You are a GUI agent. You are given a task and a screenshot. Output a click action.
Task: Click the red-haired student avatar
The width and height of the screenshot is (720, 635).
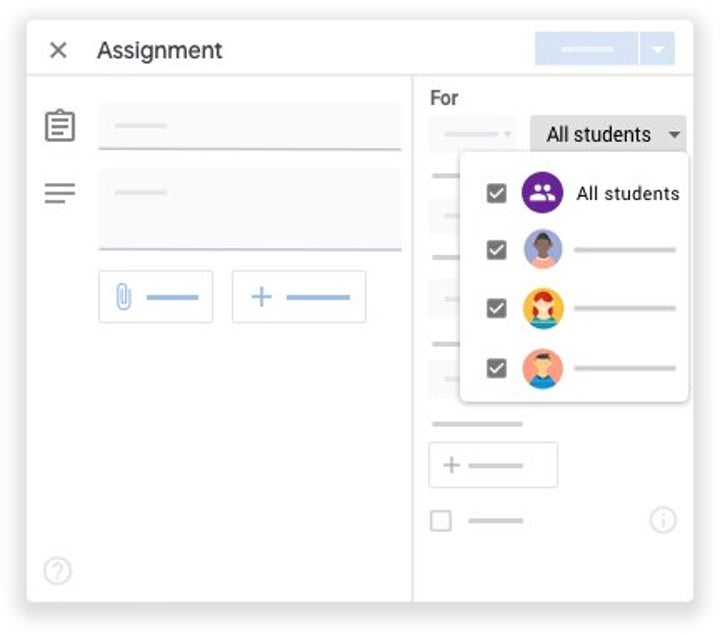coord(543,309)
